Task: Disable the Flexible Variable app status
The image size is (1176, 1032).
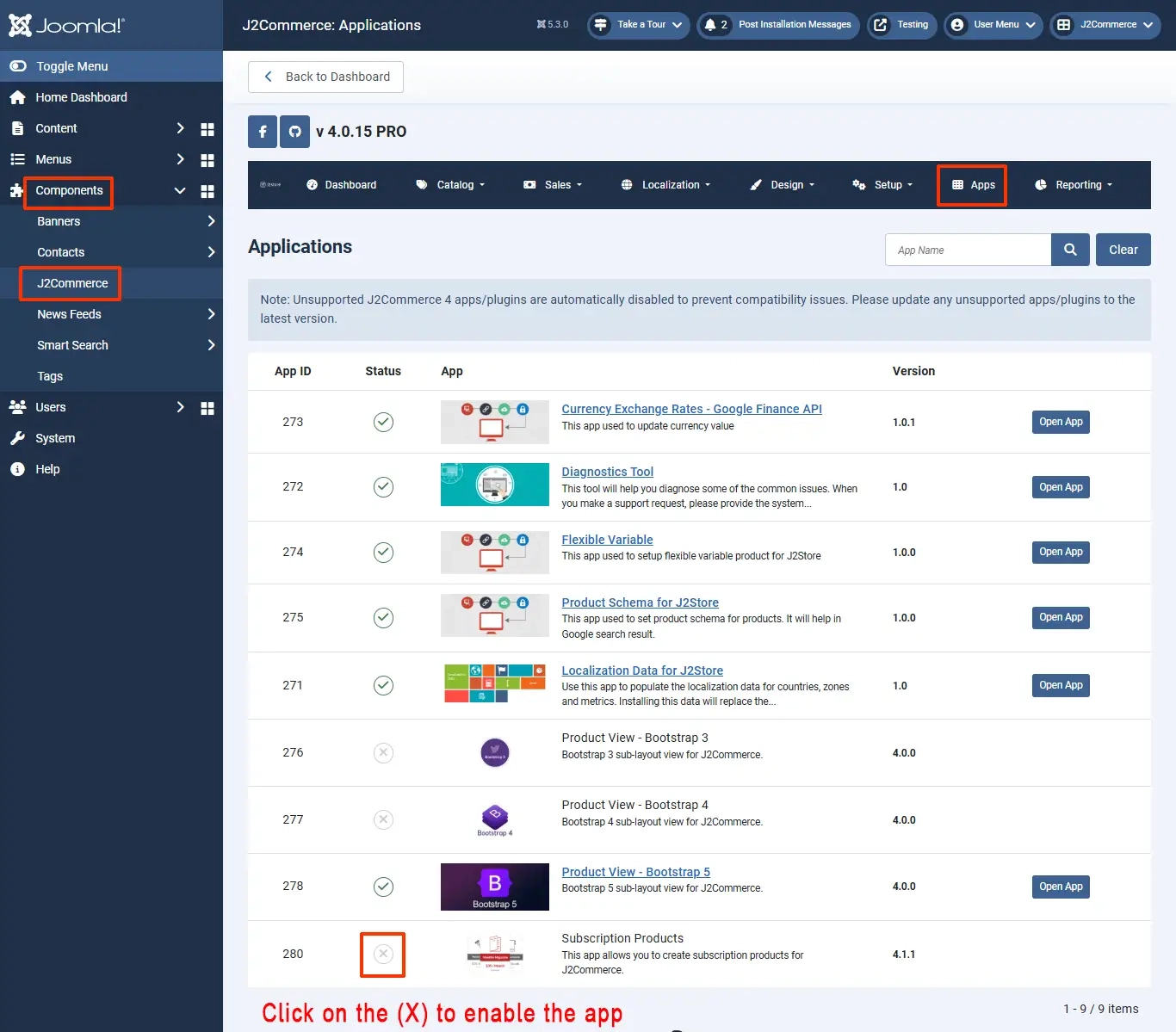Action: pos(383,552)
